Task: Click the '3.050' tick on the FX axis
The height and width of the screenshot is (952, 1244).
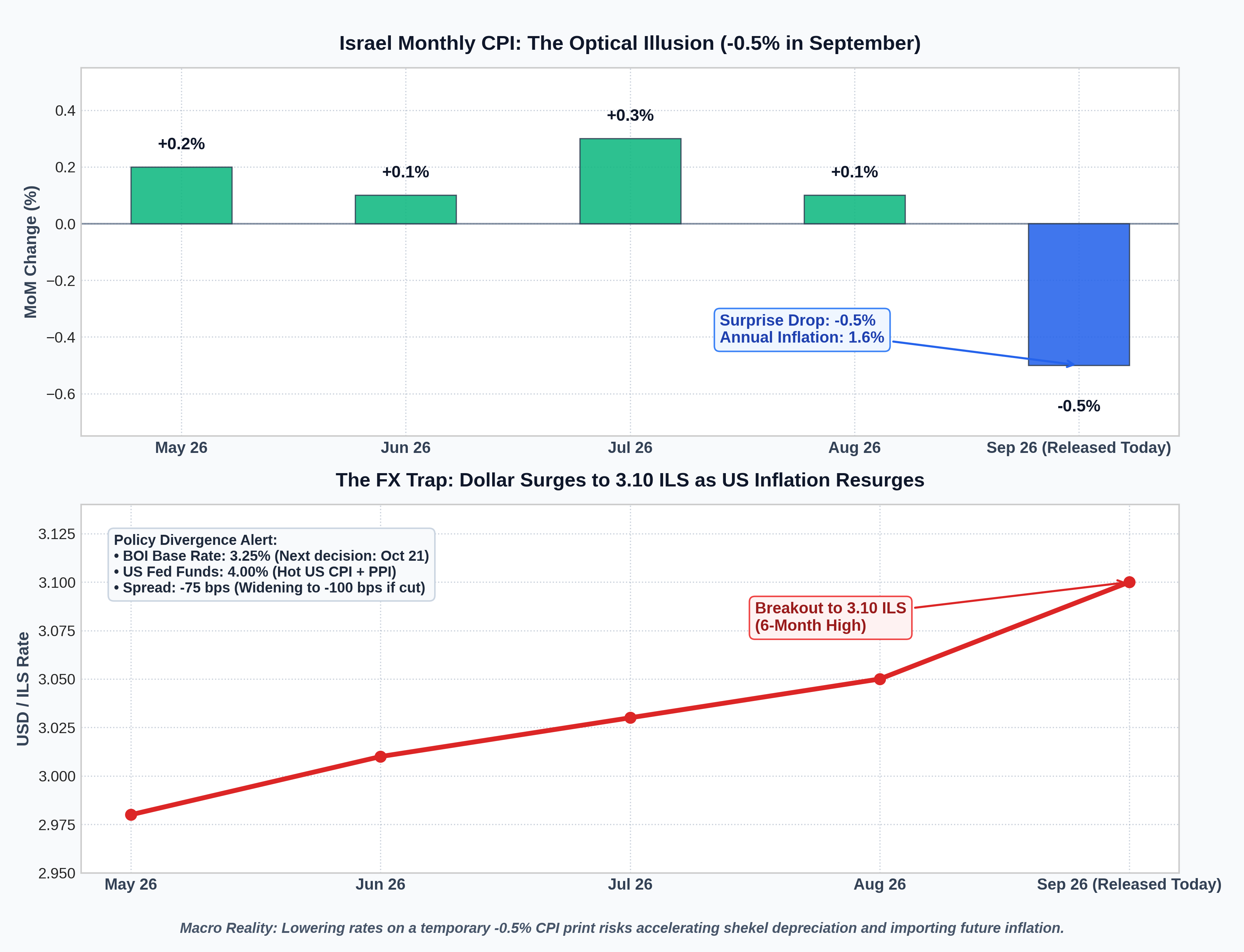Action: [x=57, y=679]
